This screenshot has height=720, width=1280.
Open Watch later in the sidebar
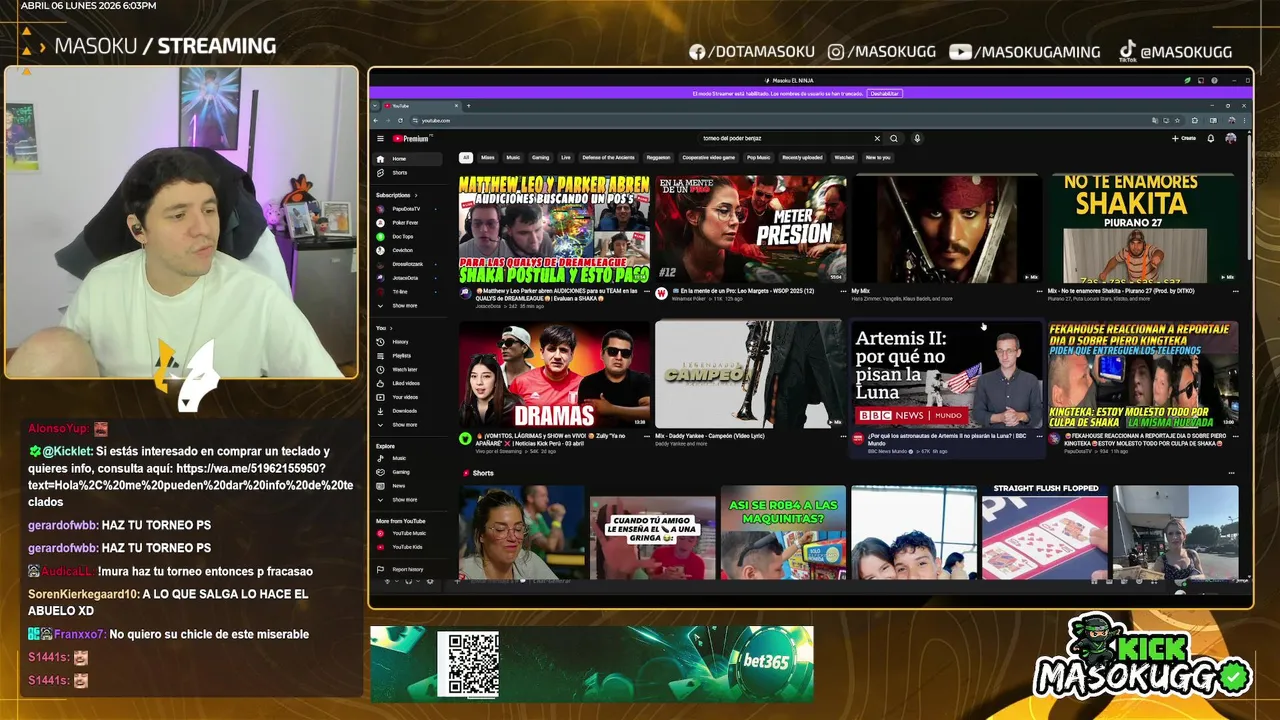point(407,370)
